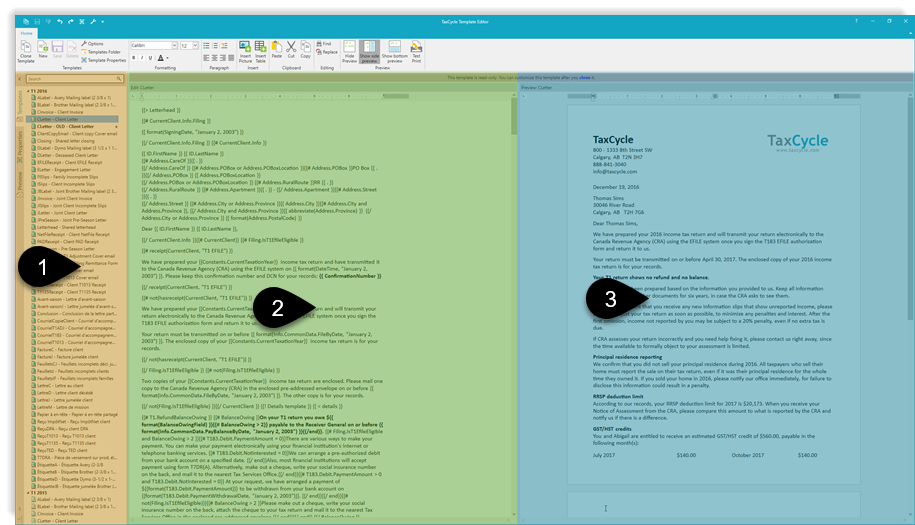The width and height of the screenshot is (915, 525).
Task: Apply numbered list formatting
Action: [x=215, y=46]
